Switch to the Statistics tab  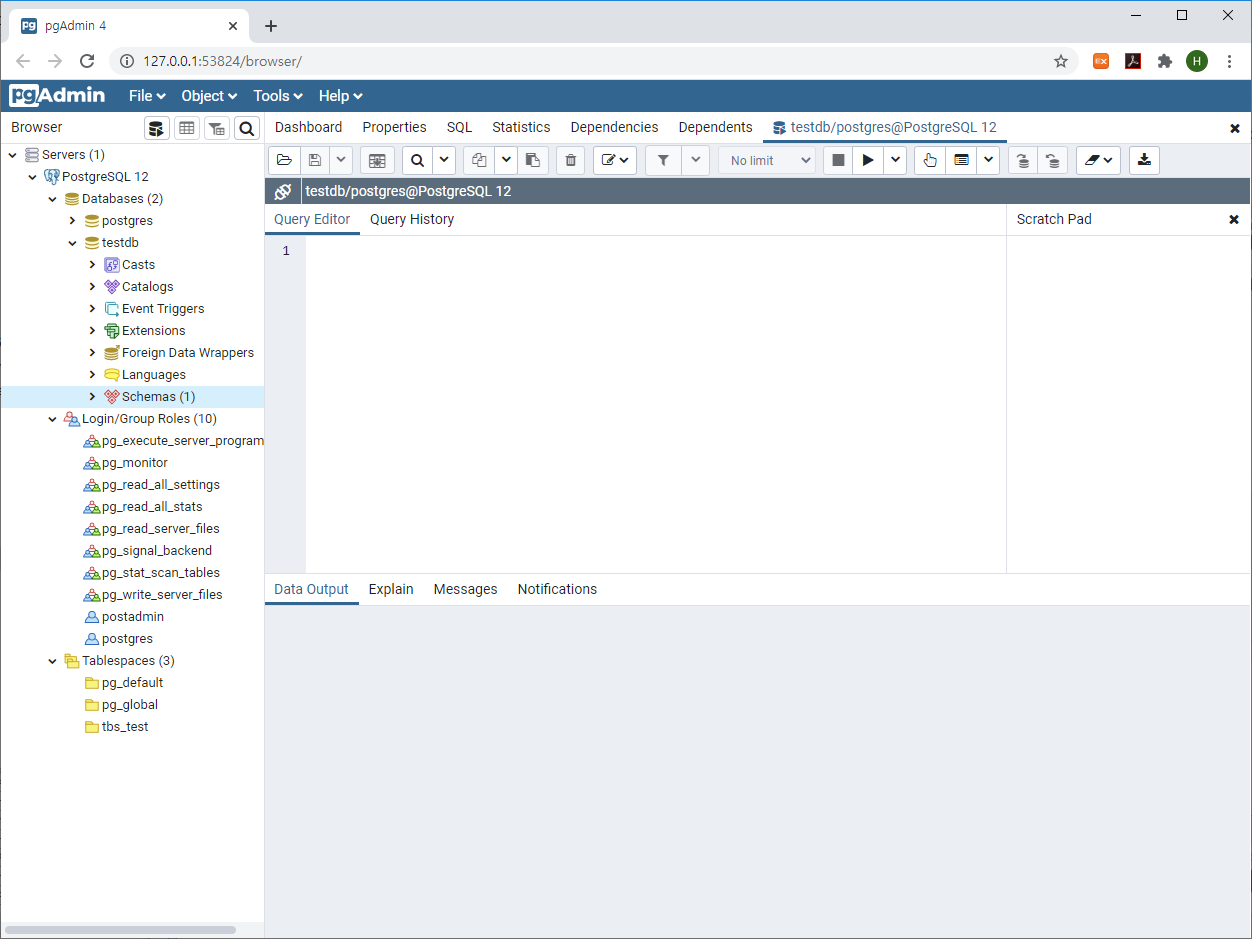coord(521,127)
